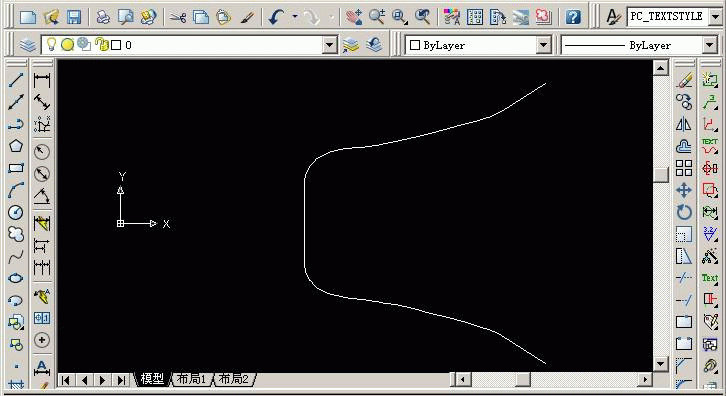Save the drawing with the floppy disk icon
The image size is (726, 396).
(74, 17)
